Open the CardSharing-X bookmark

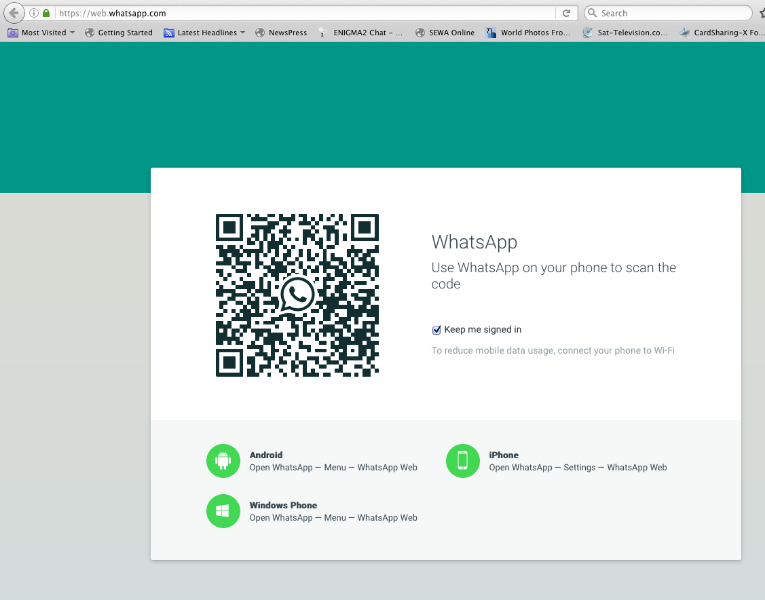721,33
